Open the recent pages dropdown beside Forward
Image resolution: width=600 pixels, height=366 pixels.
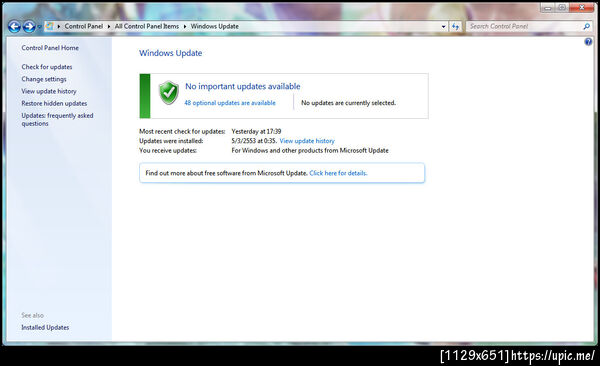[39, 27]
